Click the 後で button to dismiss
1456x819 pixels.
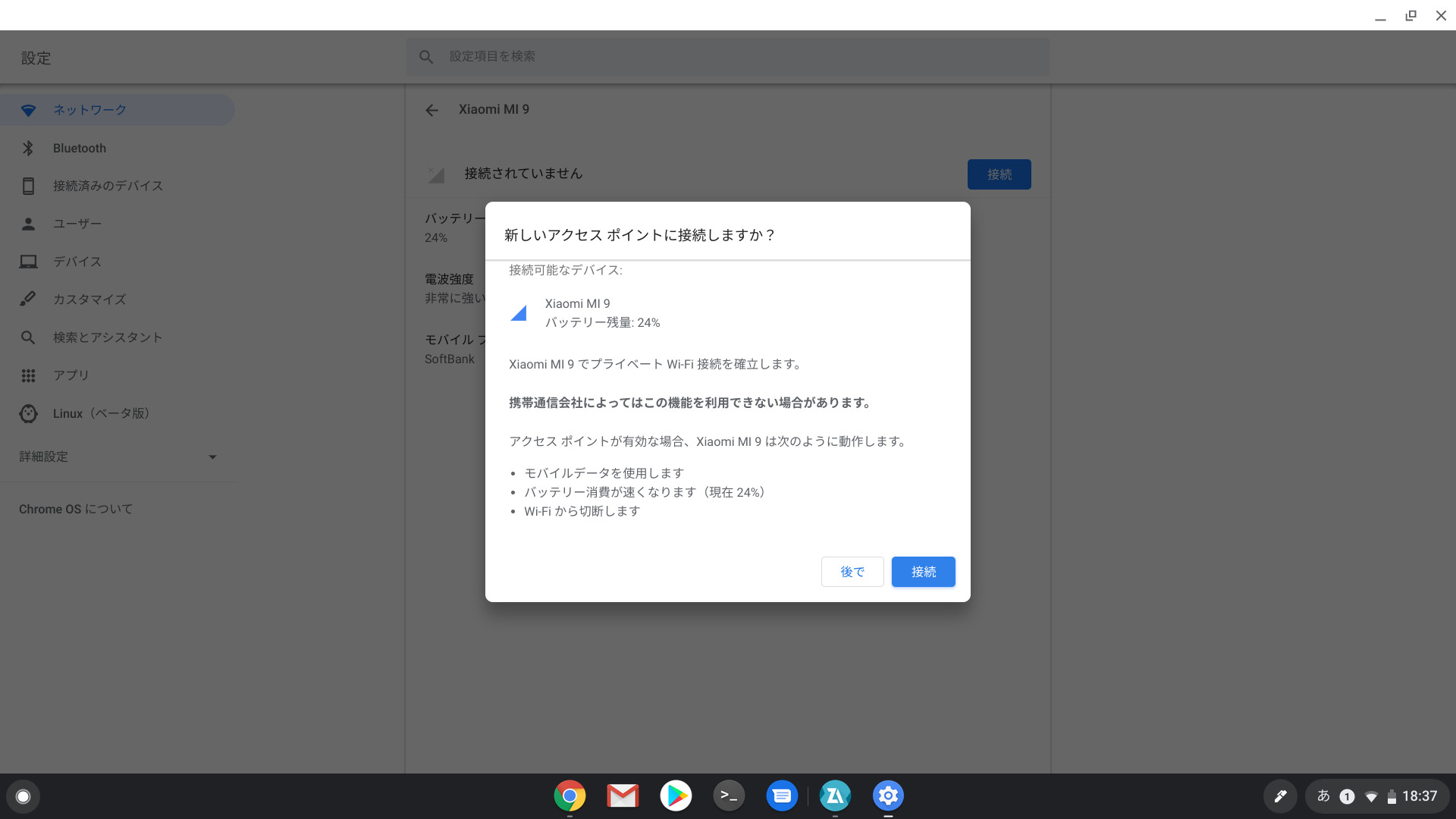coord(852,572)
